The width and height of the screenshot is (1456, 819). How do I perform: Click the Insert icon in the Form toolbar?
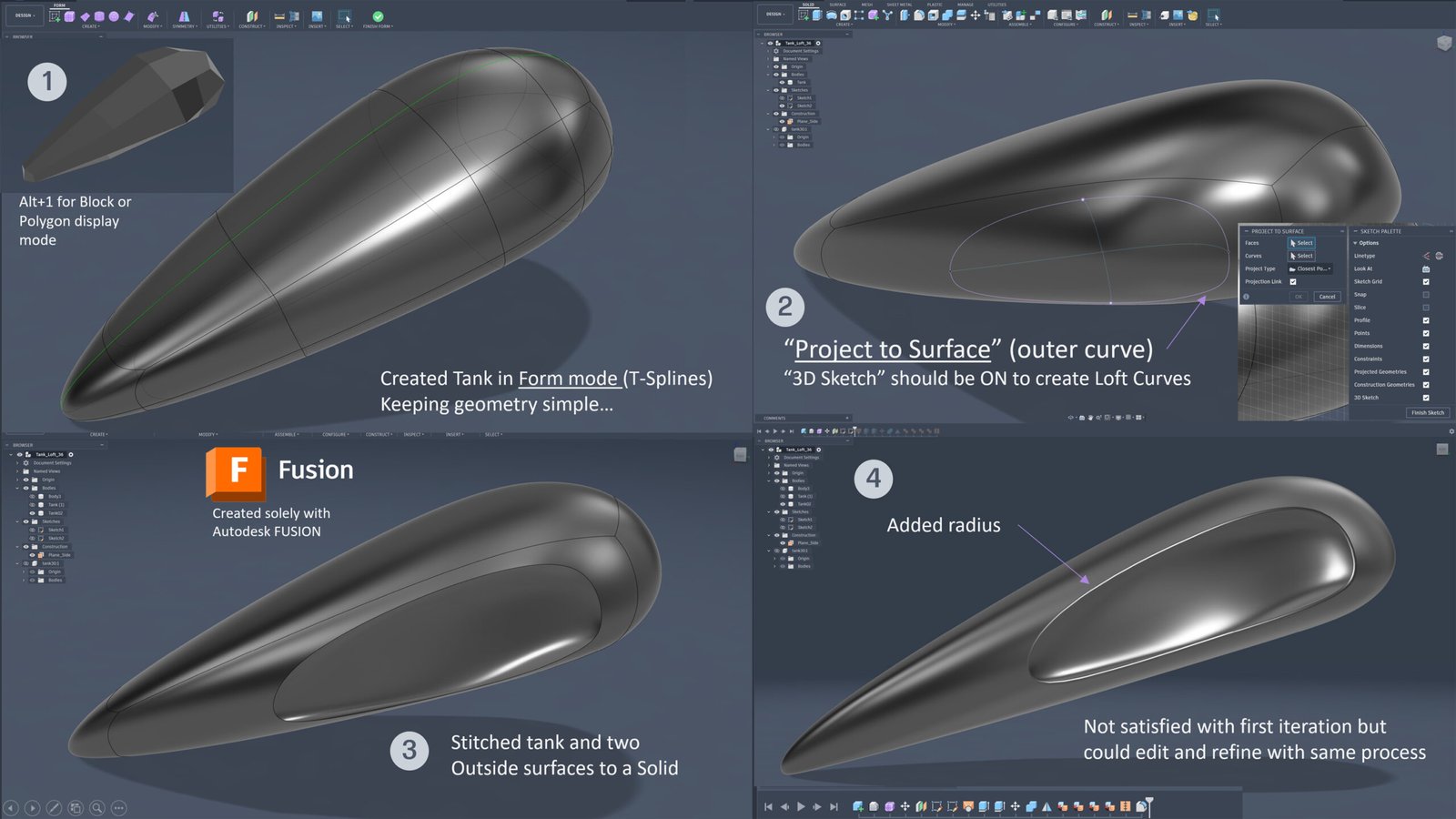point(317,16)
